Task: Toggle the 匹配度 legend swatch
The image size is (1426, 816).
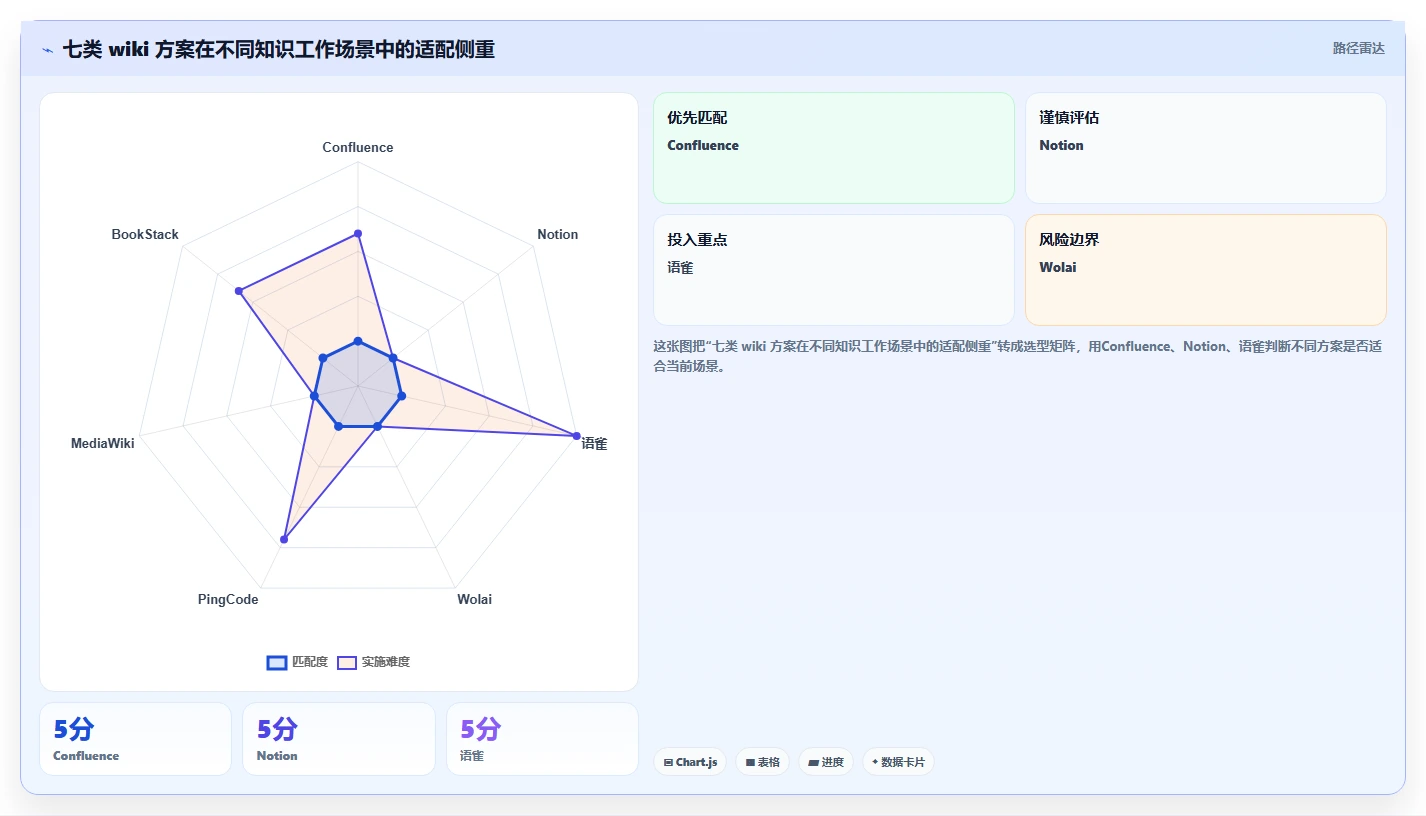Action: tap(277, 662)
